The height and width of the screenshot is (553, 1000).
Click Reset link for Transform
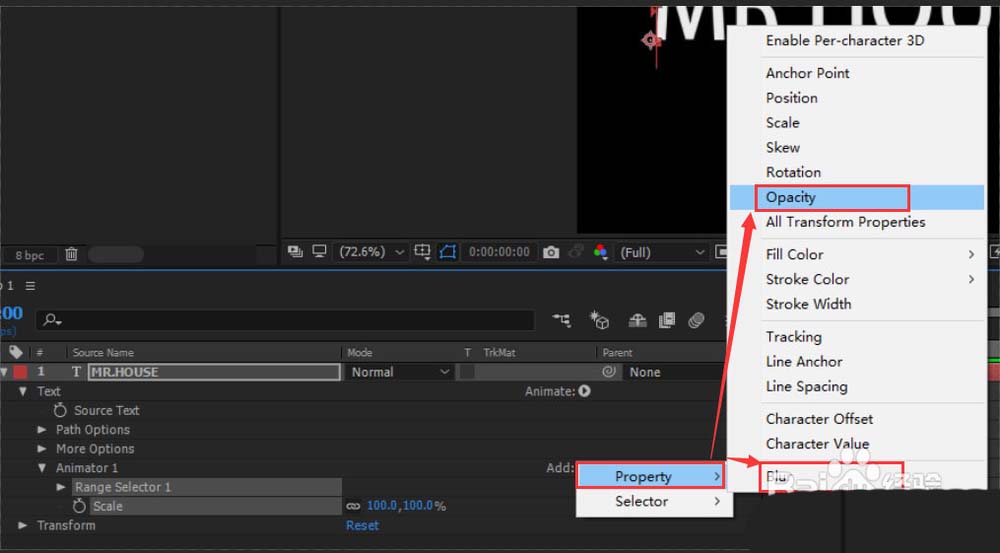click(362, 525)
